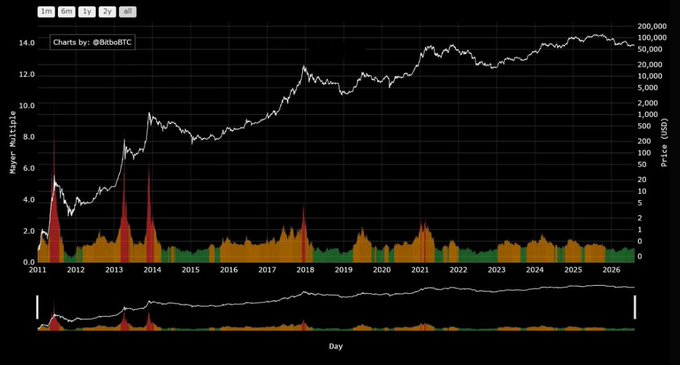Click the 2015 x-axis label
Viewport: 680px width, 365px height.
click(190, 270)
